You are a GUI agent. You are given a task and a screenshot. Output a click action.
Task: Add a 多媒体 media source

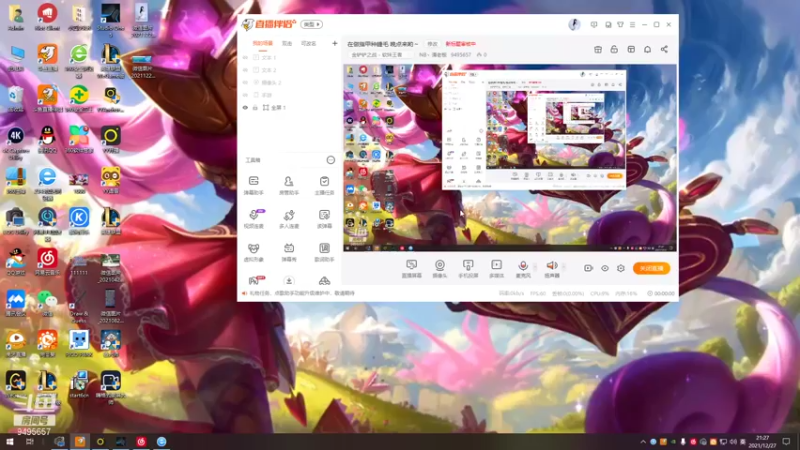(496, 268)
